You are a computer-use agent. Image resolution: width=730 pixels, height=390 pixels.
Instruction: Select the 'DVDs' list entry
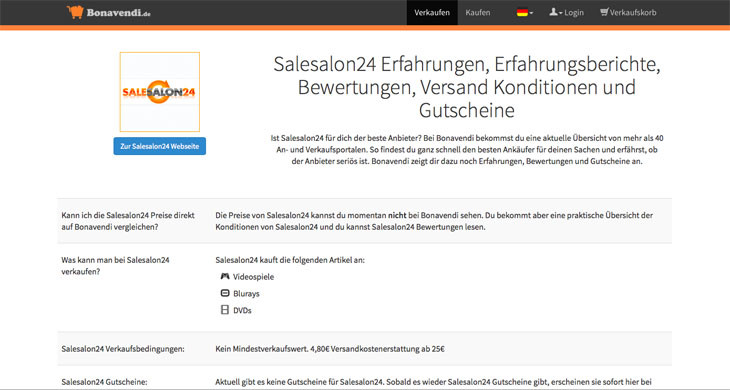(236, 310)
